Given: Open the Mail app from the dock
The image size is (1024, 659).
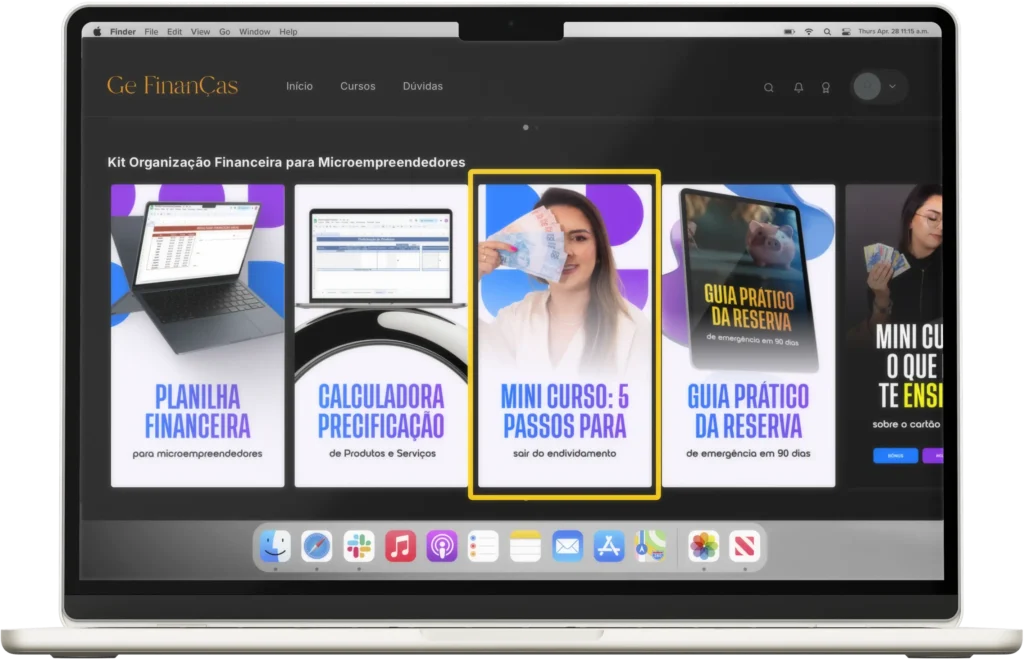Looking at the screenshot, I should click(x=567, y=546).
